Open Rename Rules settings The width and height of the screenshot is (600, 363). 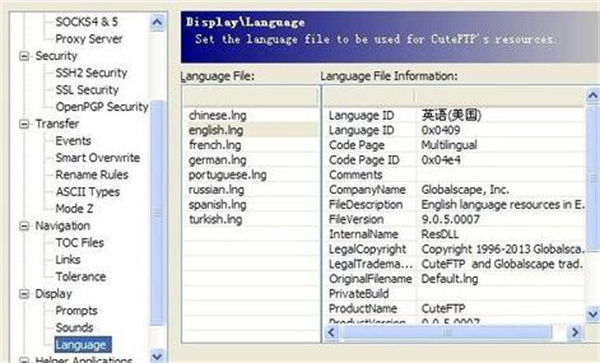(92, 175)
